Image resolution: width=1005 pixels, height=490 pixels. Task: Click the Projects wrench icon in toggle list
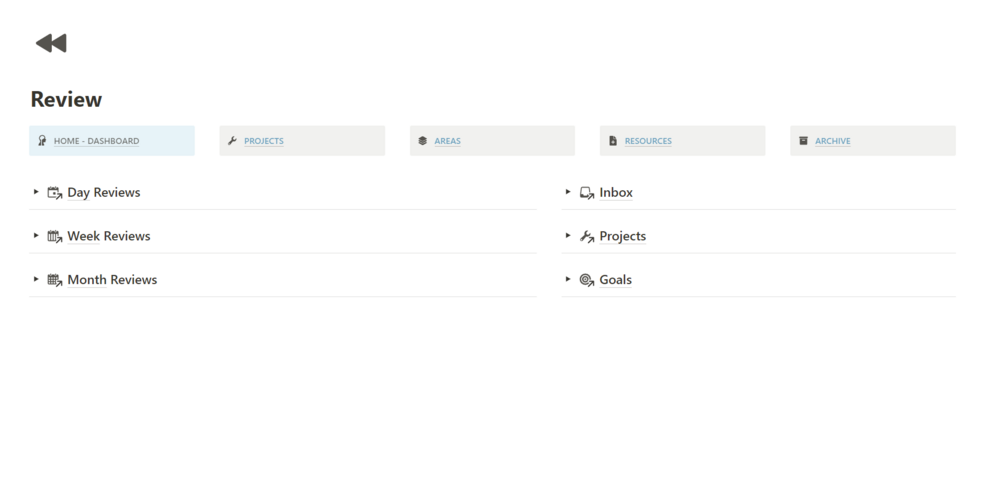(587, 237)
